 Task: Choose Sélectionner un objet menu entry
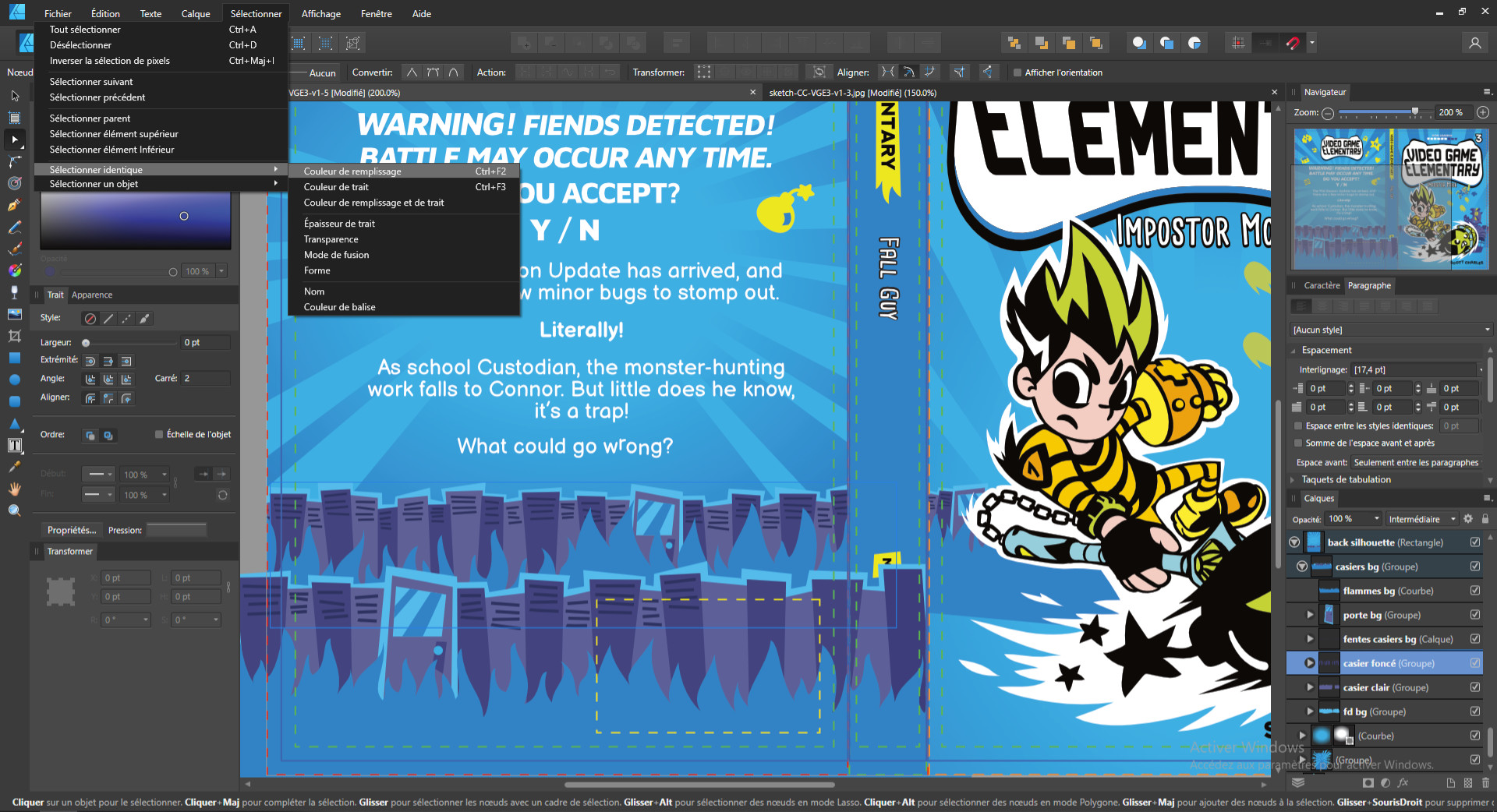[161, 184]
